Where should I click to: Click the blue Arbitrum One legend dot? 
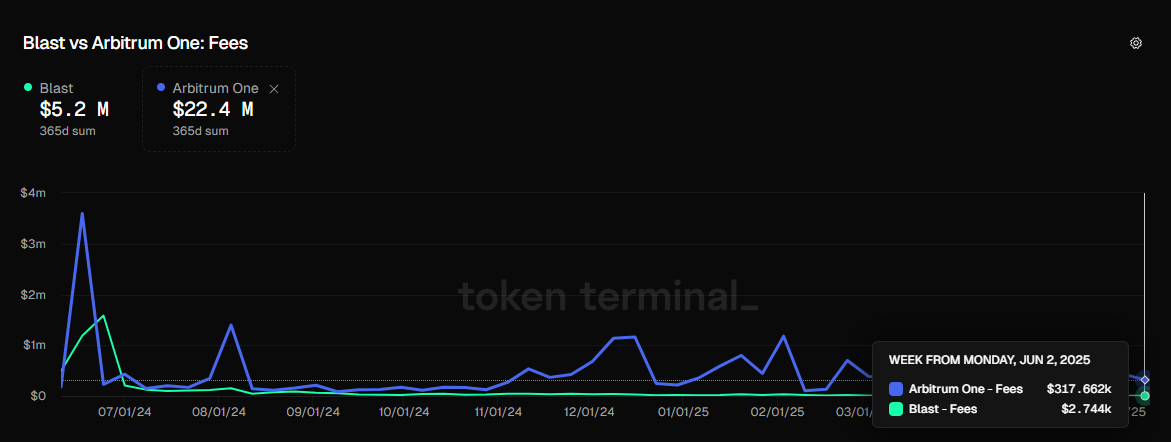(x=162, y=88)
